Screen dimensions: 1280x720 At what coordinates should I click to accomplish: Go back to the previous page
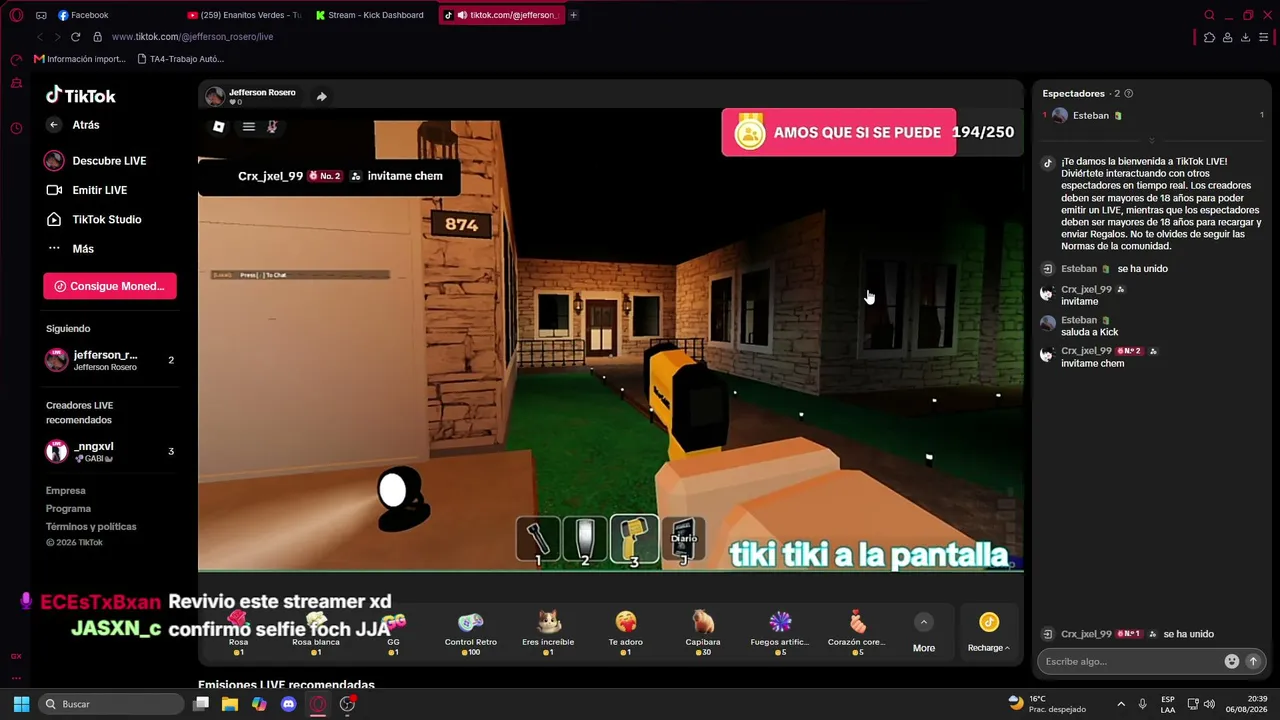point(39,37)
